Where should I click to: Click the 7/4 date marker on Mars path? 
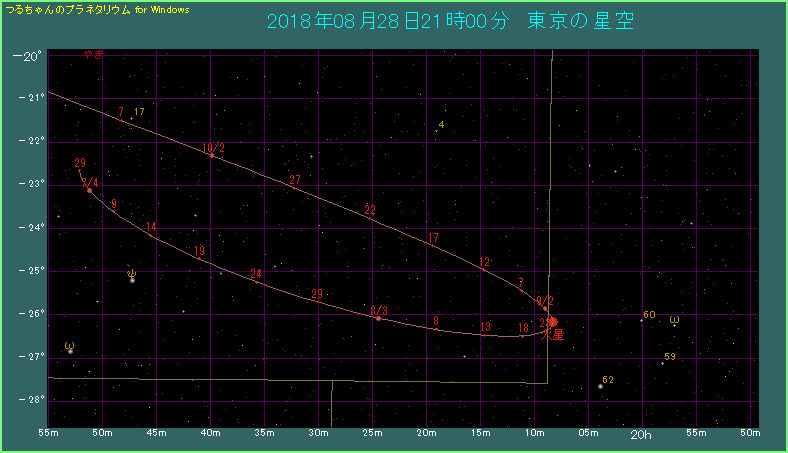tap(89, 189)
